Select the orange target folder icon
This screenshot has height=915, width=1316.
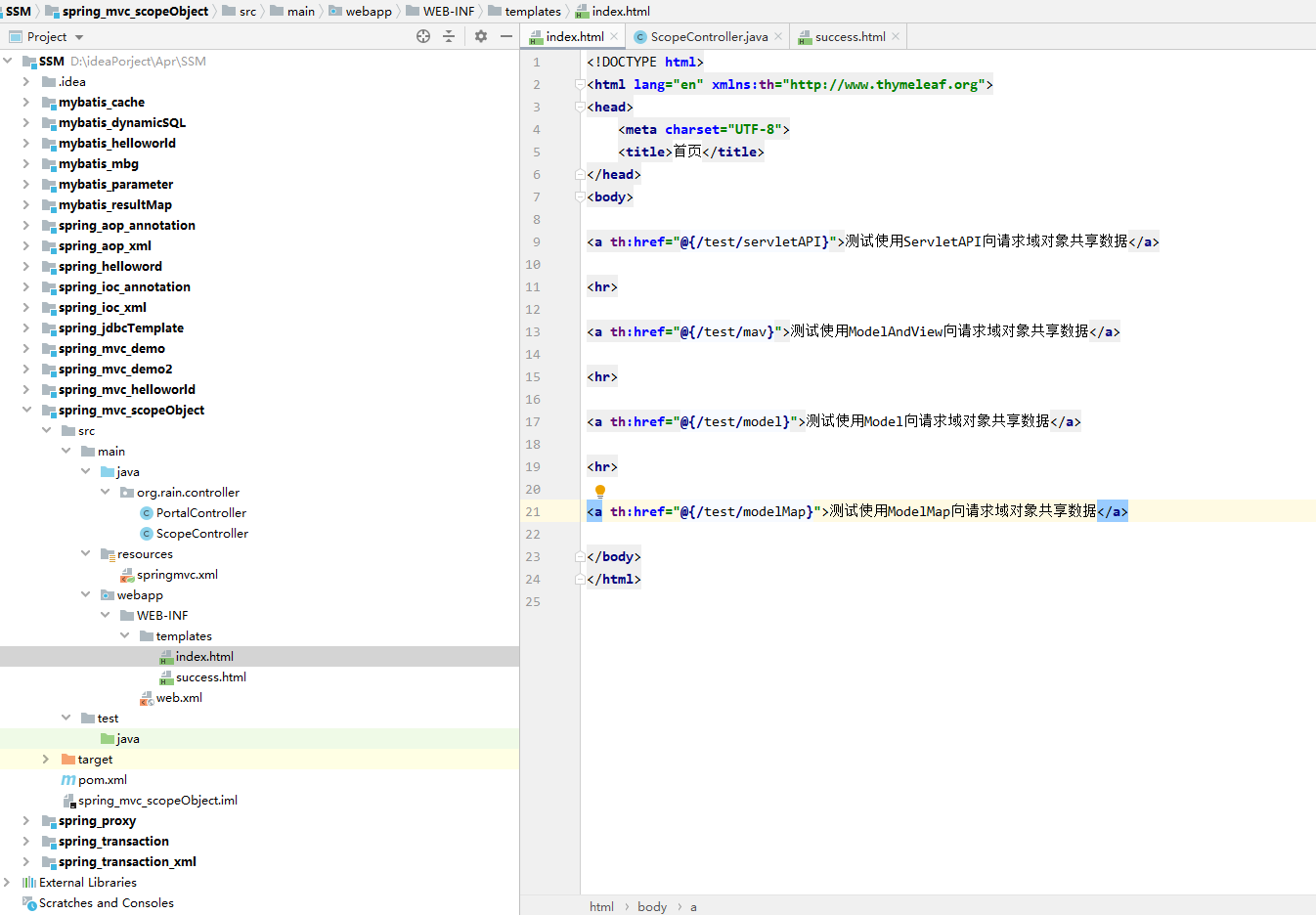tap(68, 759)
